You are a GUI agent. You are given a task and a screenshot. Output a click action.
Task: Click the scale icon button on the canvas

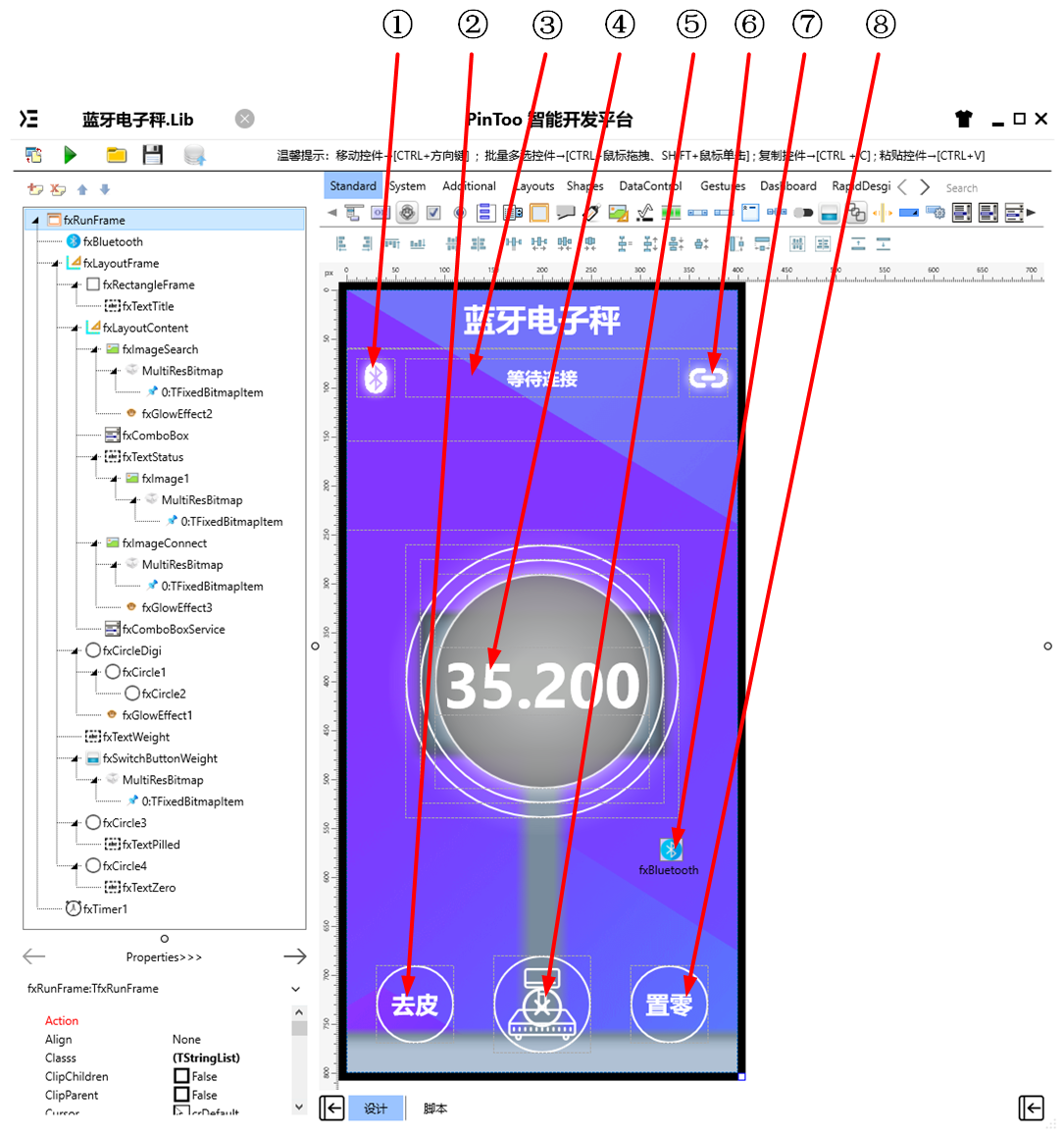coord(541,1004)
